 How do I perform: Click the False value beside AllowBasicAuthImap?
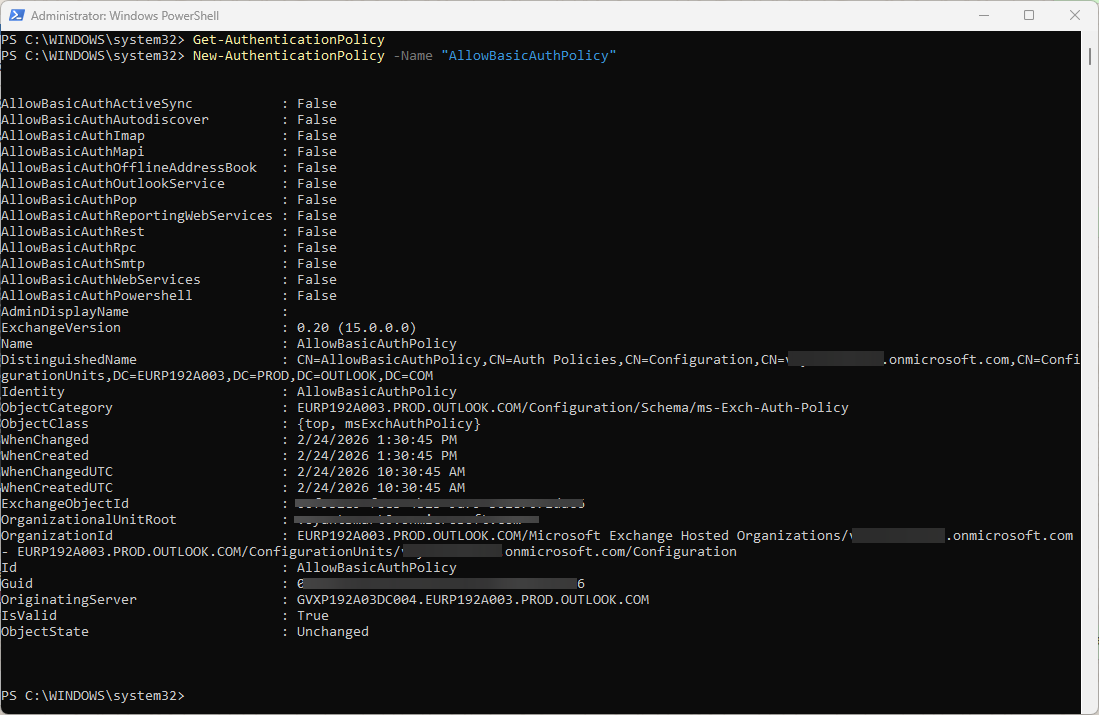point(316,136)
